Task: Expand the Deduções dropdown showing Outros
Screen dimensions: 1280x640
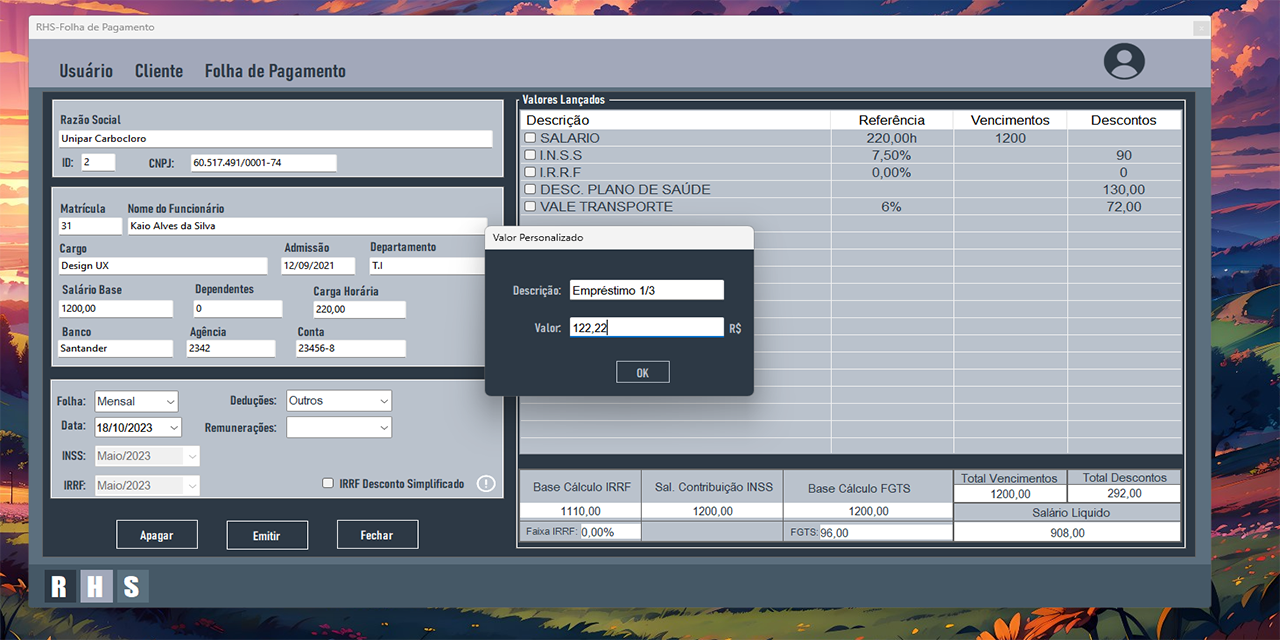Action: pos(339,401)
